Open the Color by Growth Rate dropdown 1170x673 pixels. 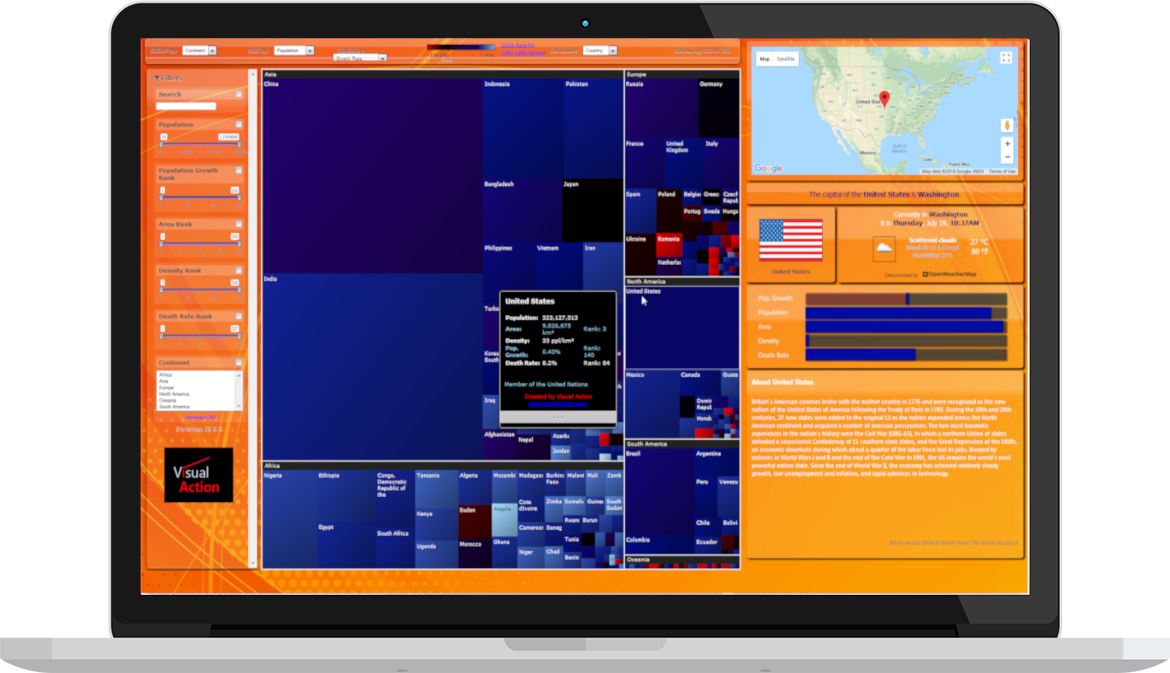(x=360, y=57)
